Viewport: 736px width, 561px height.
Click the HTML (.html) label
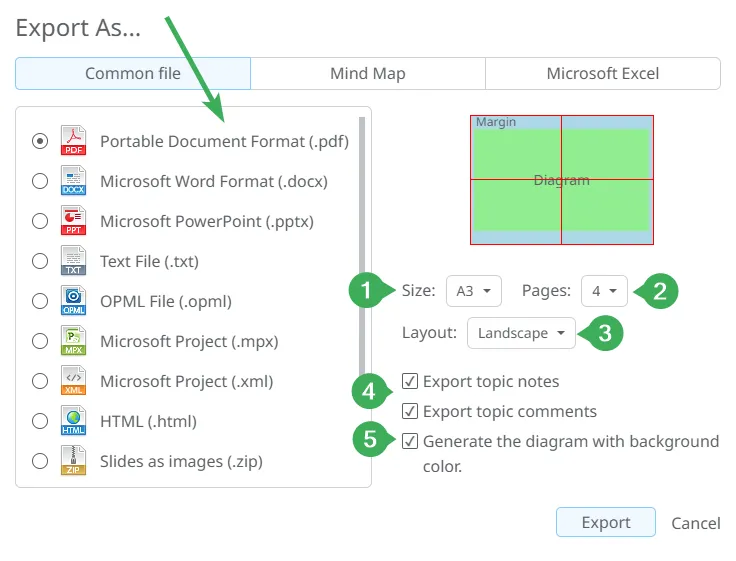click(x=148, y=422)
